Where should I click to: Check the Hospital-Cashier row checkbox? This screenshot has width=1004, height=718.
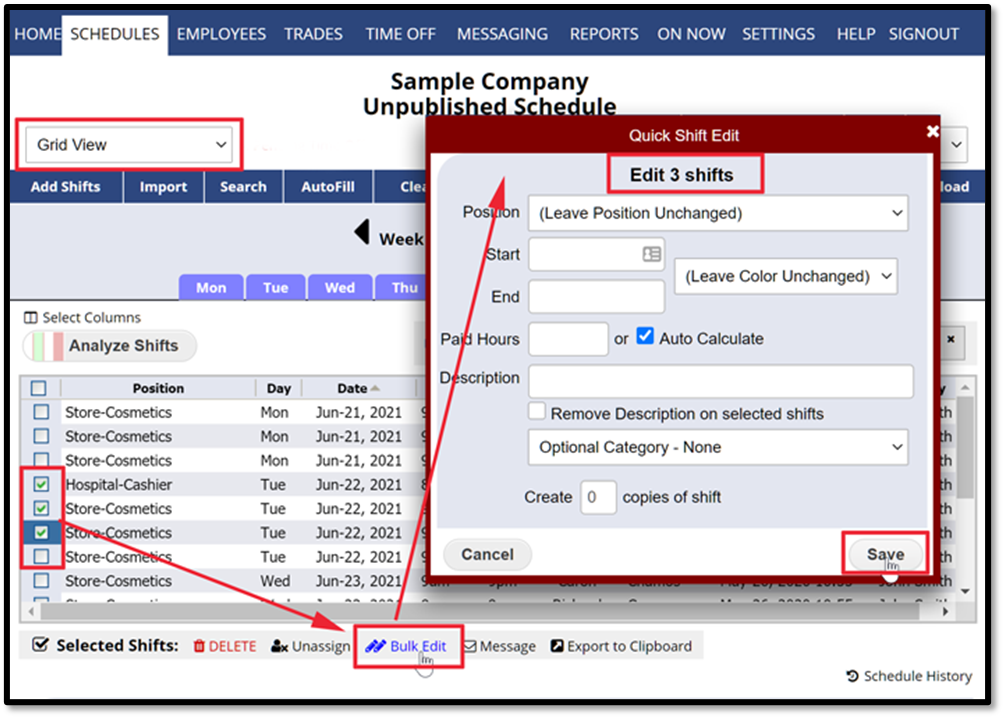[42, 484]
